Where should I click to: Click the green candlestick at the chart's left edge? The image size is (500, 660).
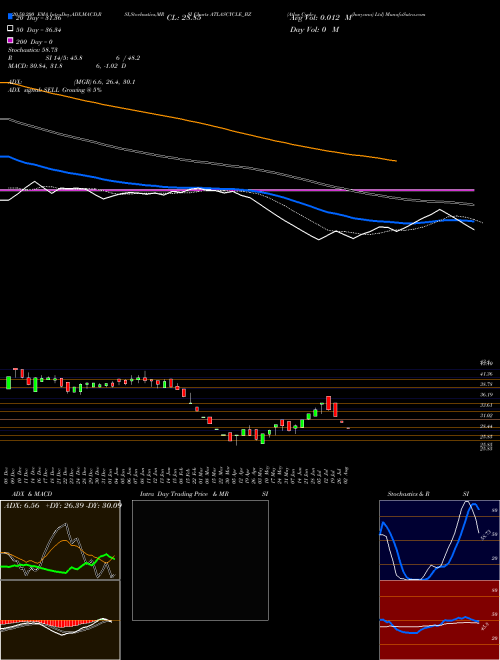[8, 383]
